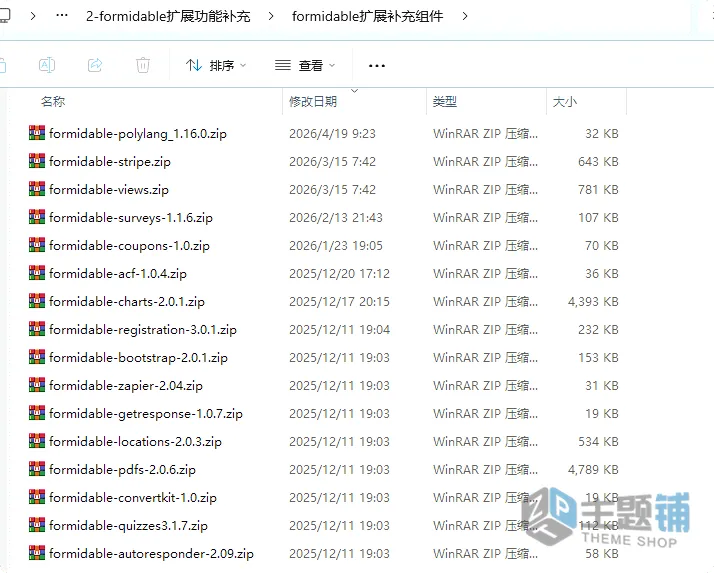
Task: Expand chevron after formidable扩展补充组件 breadcrumb
Action: 465,16
